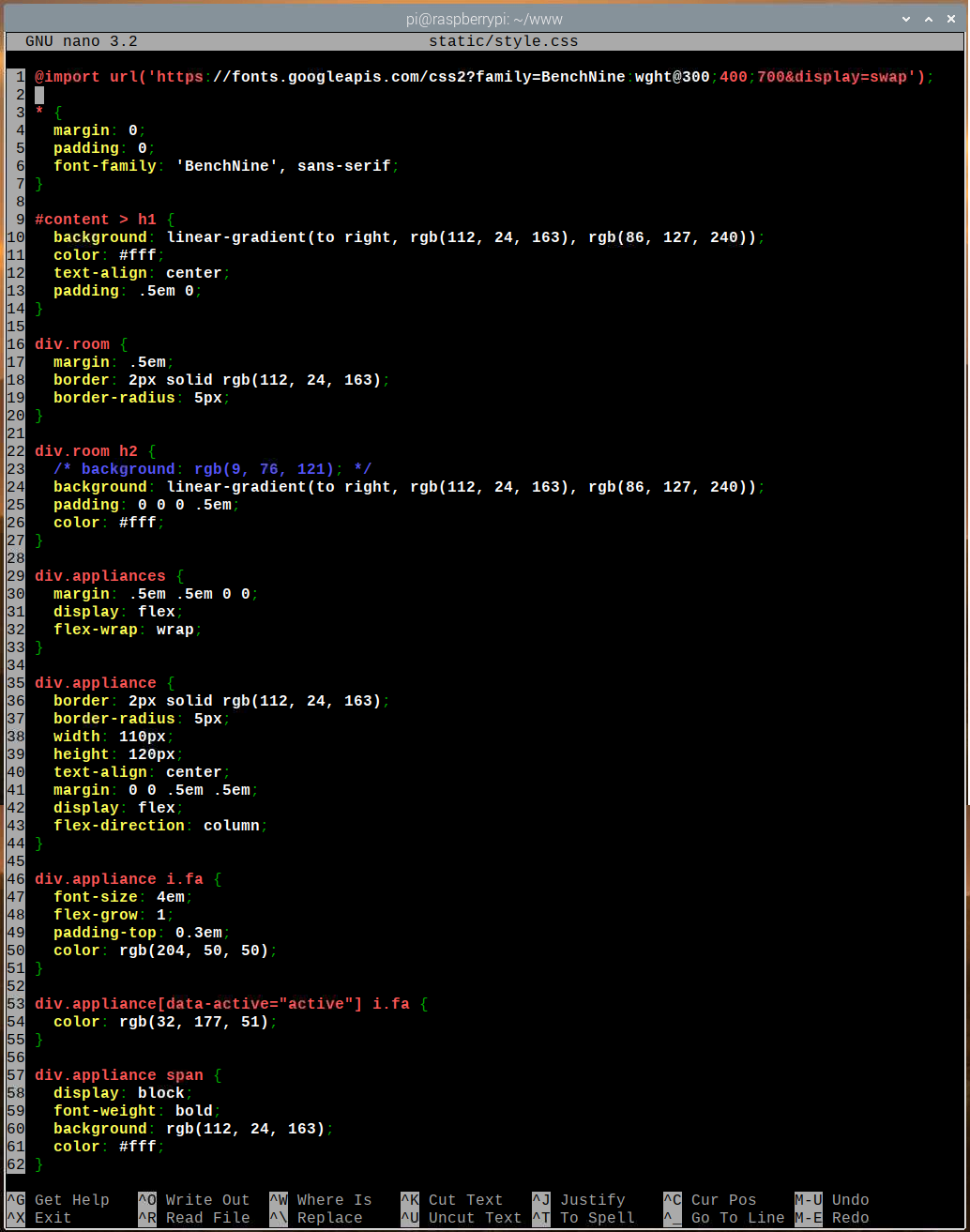This screenshot has height=1232, width=970.
Task: Click the commented background rgb(9, 76, 121) line
Action: tap(213, 469)
